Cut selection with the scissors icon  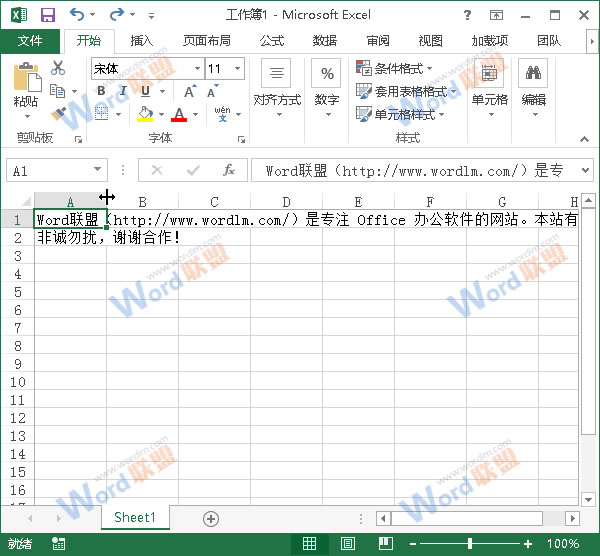tap(58, 68)
